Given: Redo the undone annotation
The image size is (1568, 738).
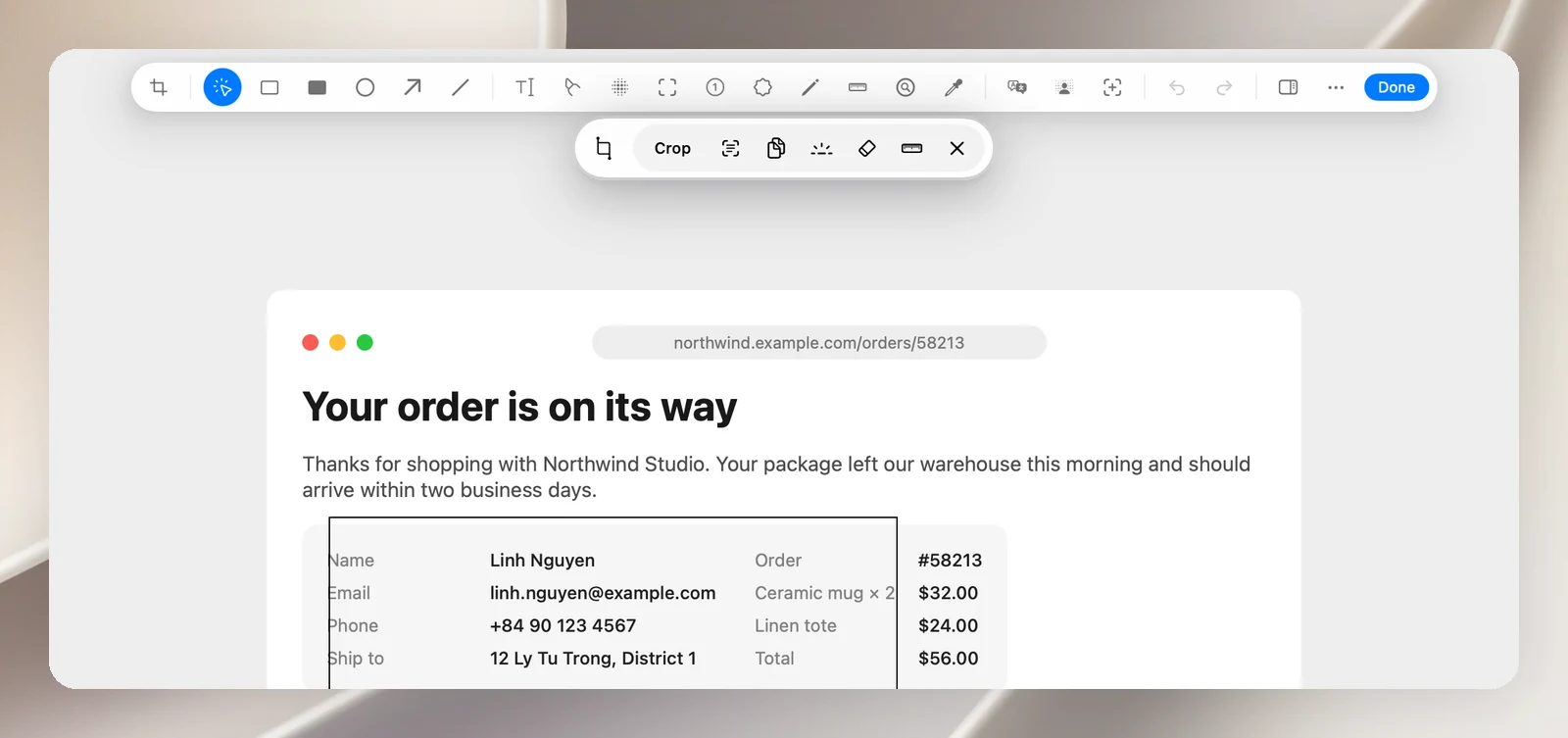Looking at the screenshot, I should [1224, 87].
